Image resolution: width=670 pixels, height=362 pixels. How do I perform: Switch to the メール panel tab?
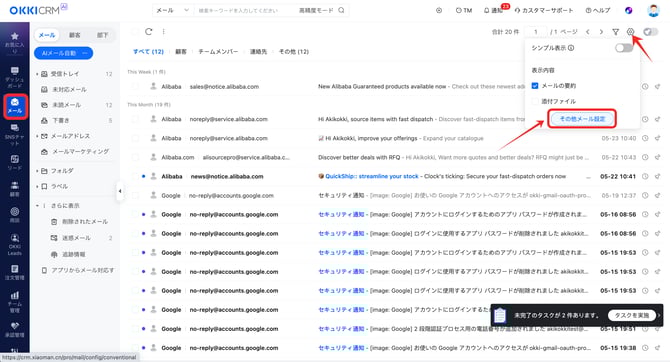pos(47,35)
